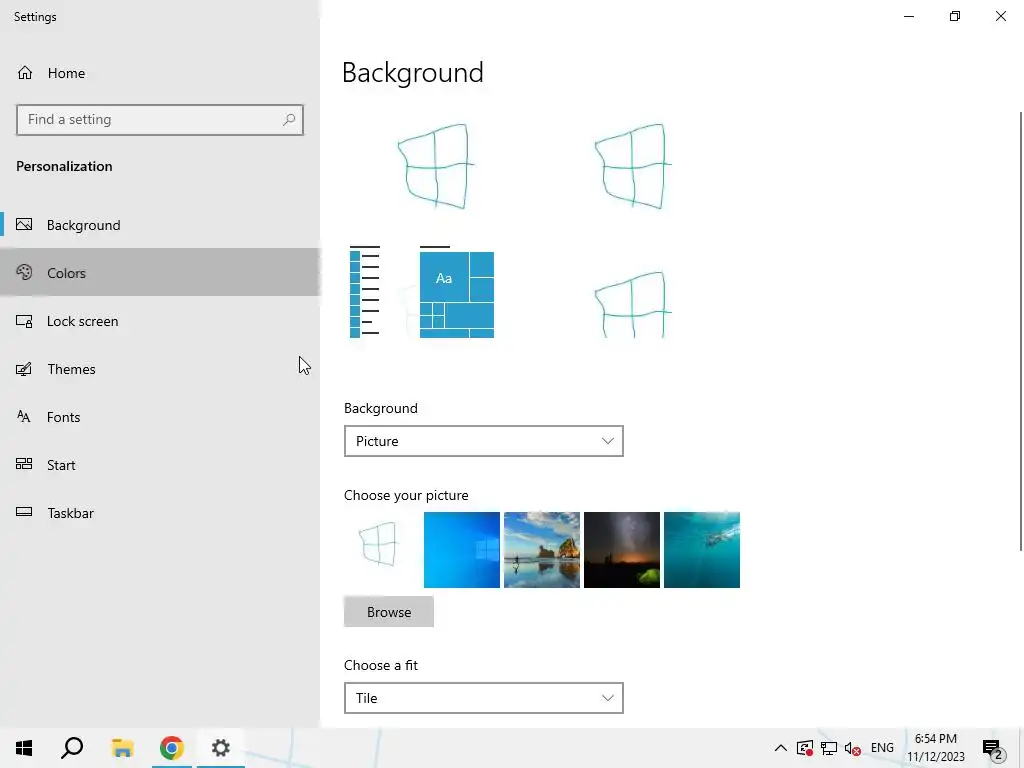Screen dimensions: 1024x768
Task: Show hidden system tray icons
Action: tap(780, 748)
